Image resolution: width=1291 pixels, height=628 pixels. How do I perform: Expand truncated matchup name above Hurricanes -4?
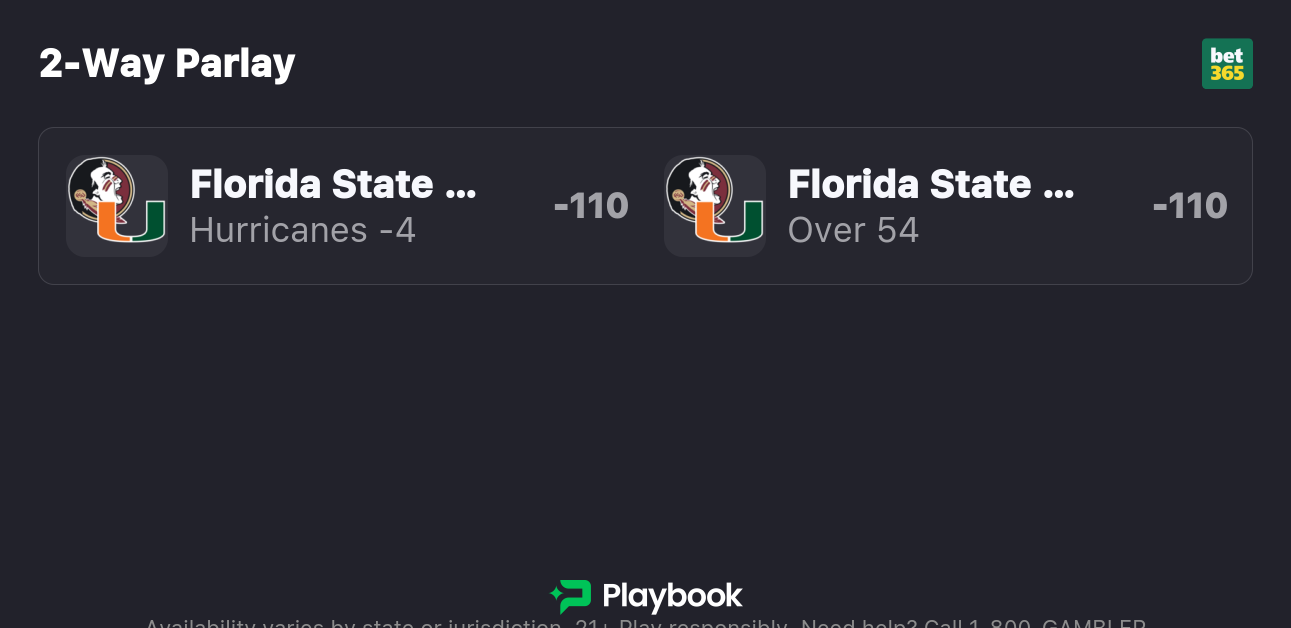coord(459,186)
